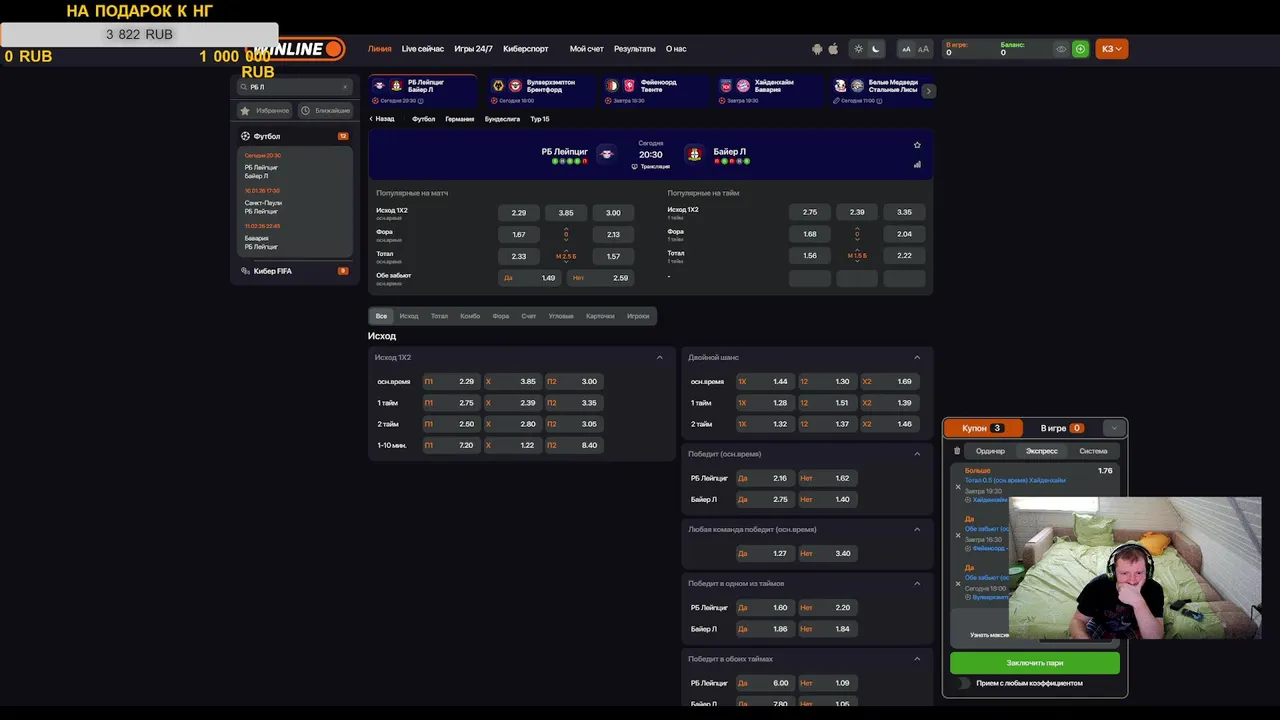1280x720 pixels.
Task: Open match statistics bar chart icon
Action: pos(917,165)
